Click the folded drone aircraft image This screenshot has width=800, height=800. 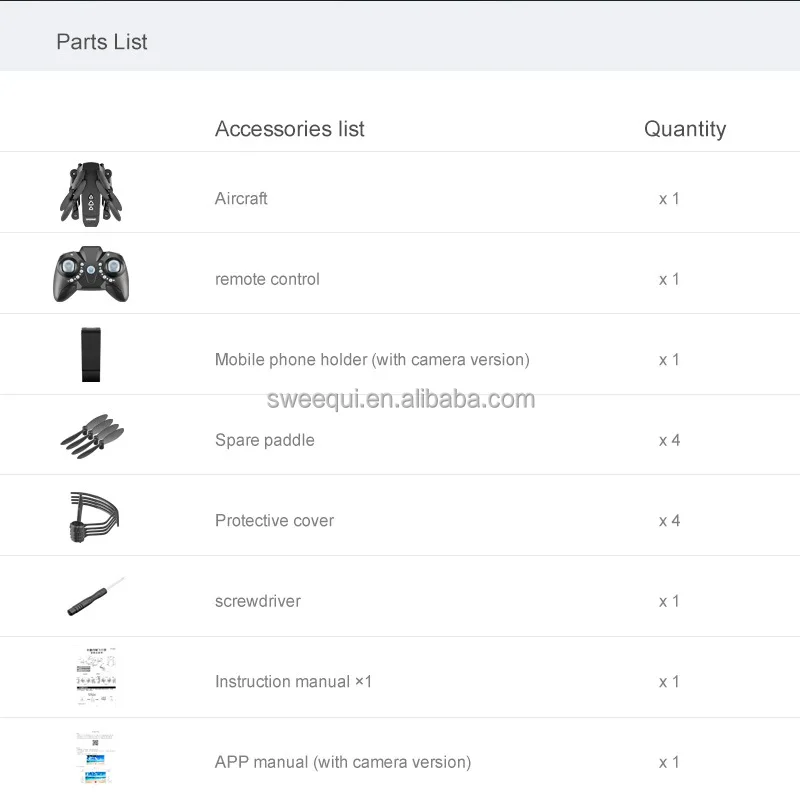click(92, 193)
